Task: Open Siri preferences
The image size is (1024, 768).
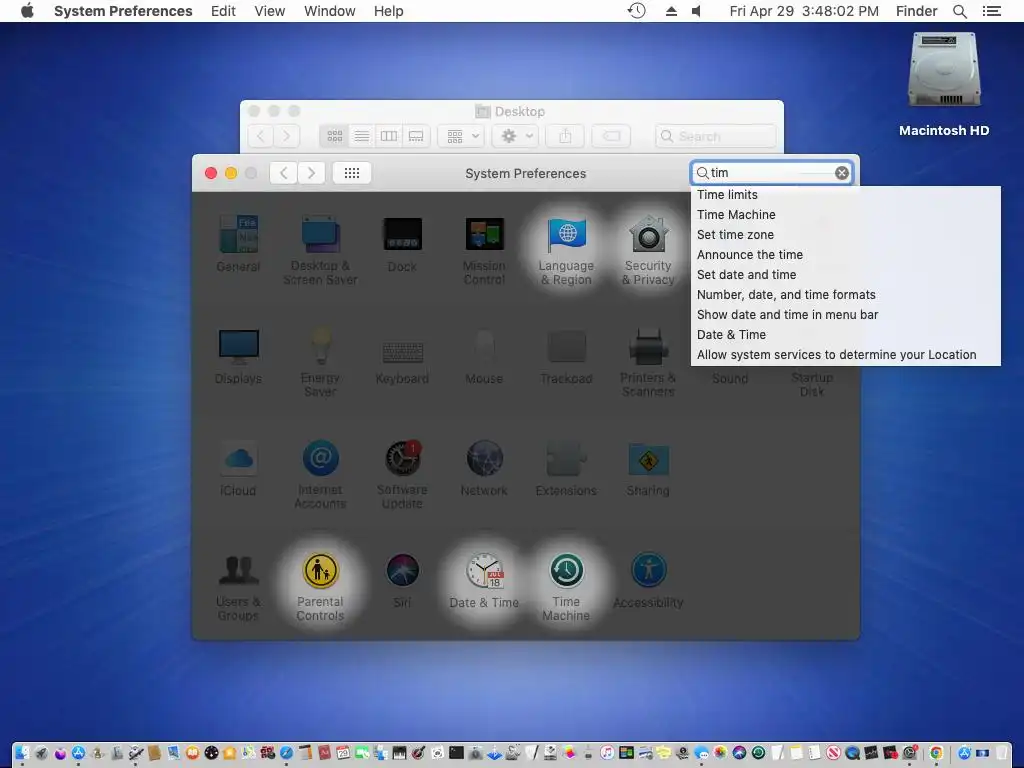Action: [x=402, y=581]
